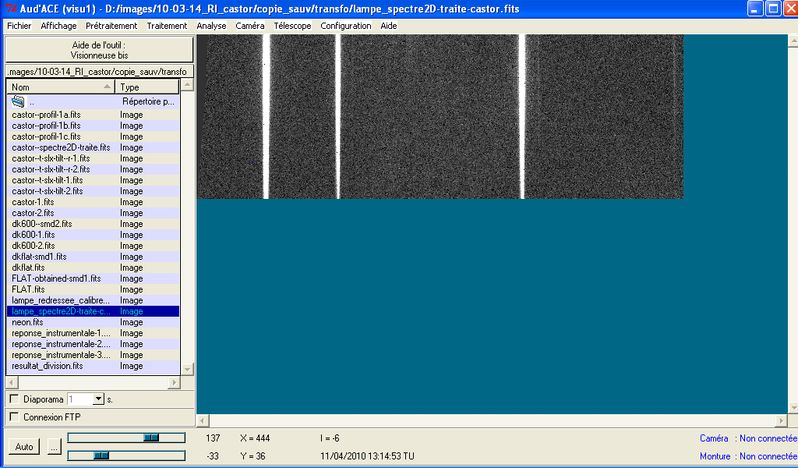This screenshot has height=468, width=798.
Task: Toggle the Connexion FTP checkbox
Action: tap(14, 417)
